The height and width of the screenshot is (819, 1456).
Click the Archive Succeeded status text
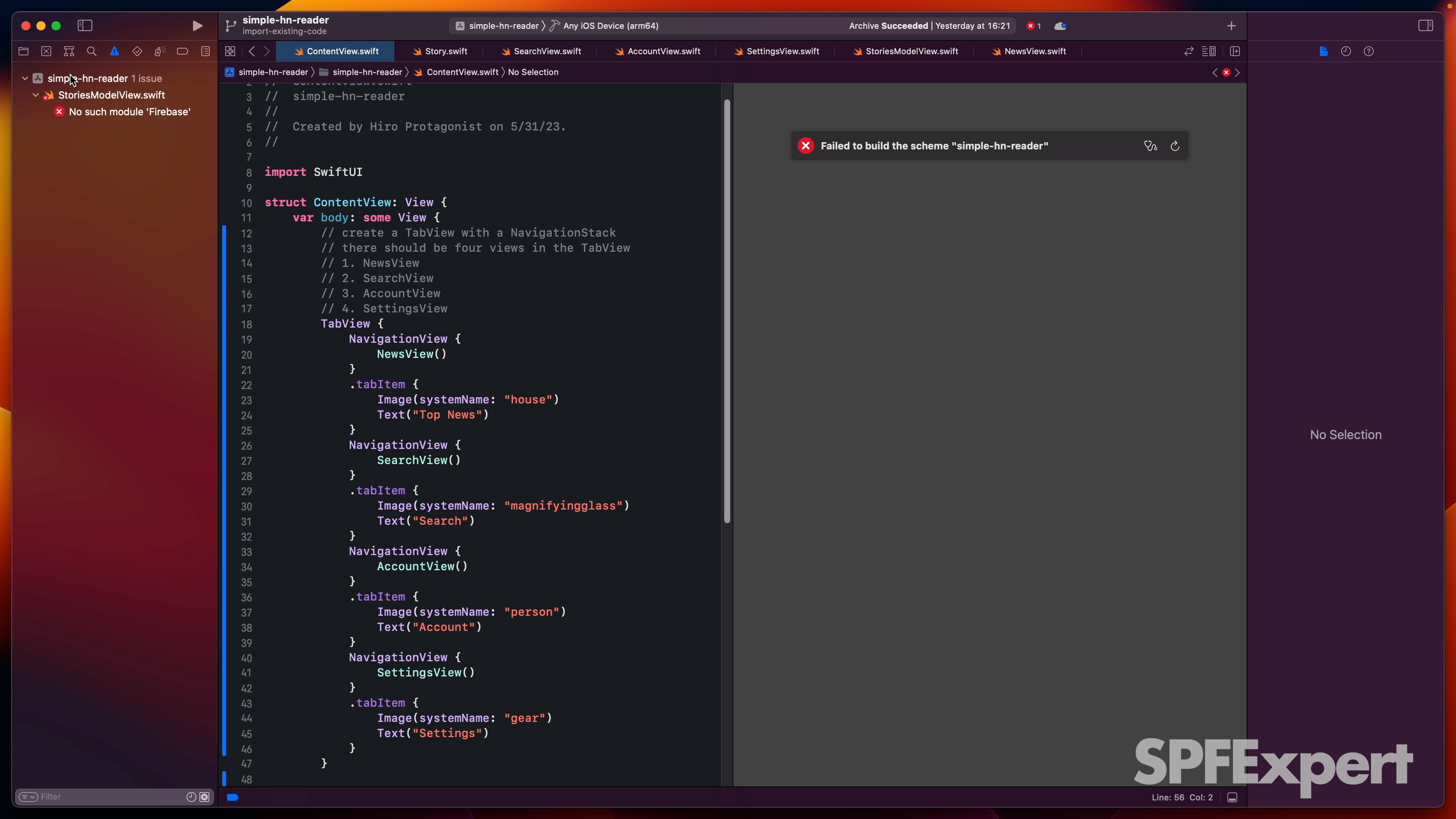coord(929,26)
